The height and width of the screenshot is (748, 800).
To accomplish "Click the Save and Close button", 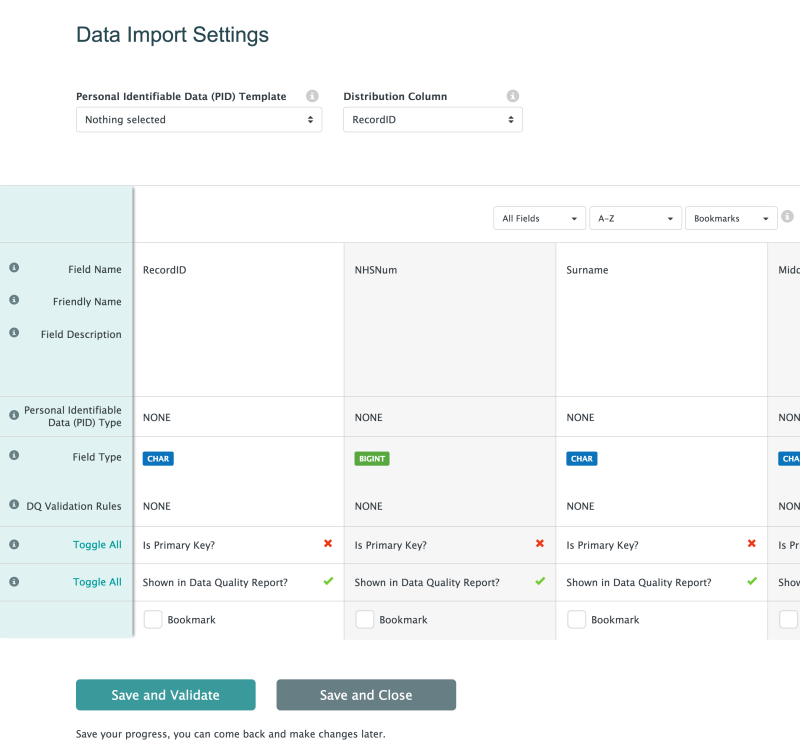I will coord(366,694).
